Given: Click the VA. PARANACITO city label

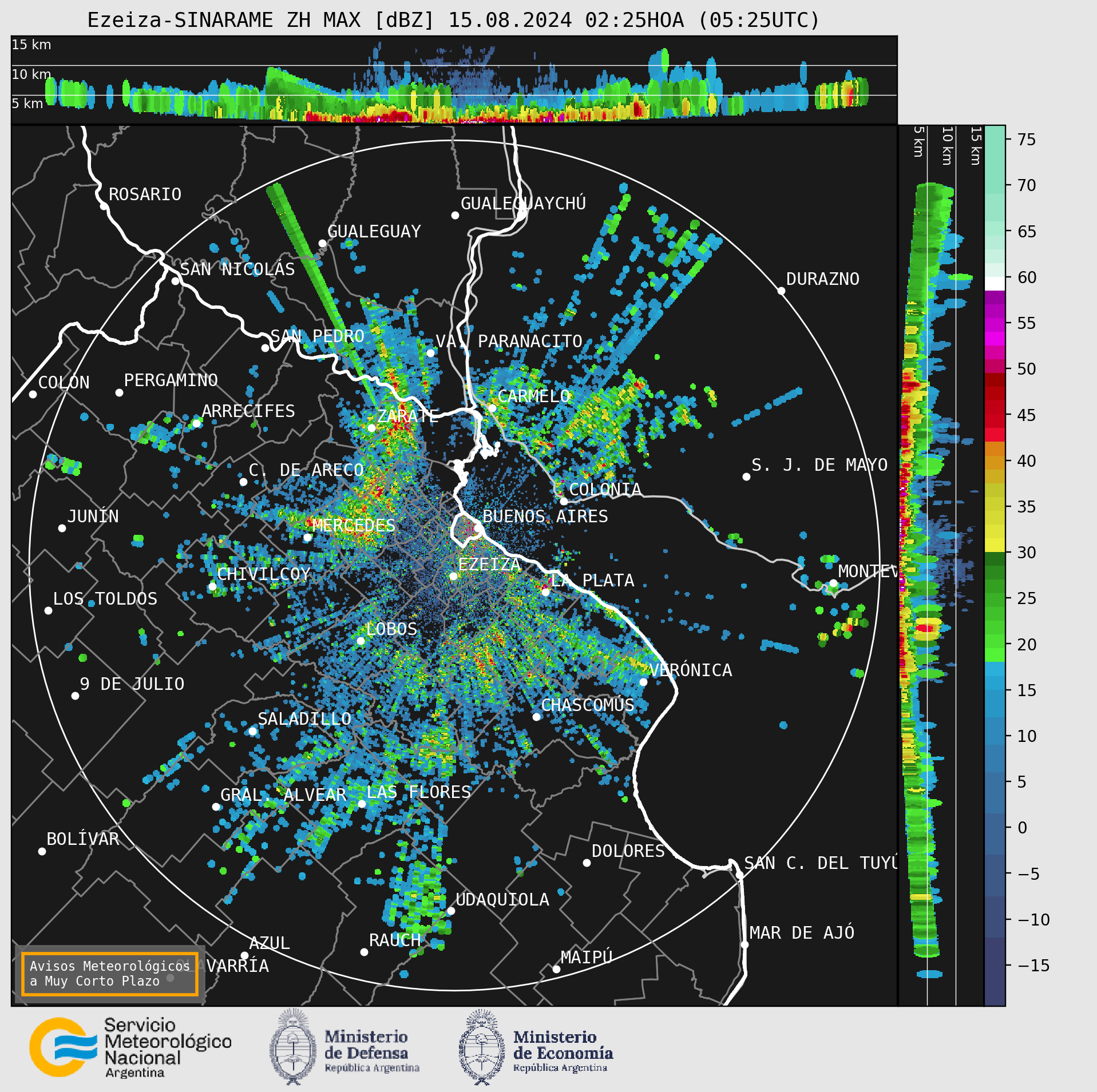Looking at the screenshot, I should (509, 342).
